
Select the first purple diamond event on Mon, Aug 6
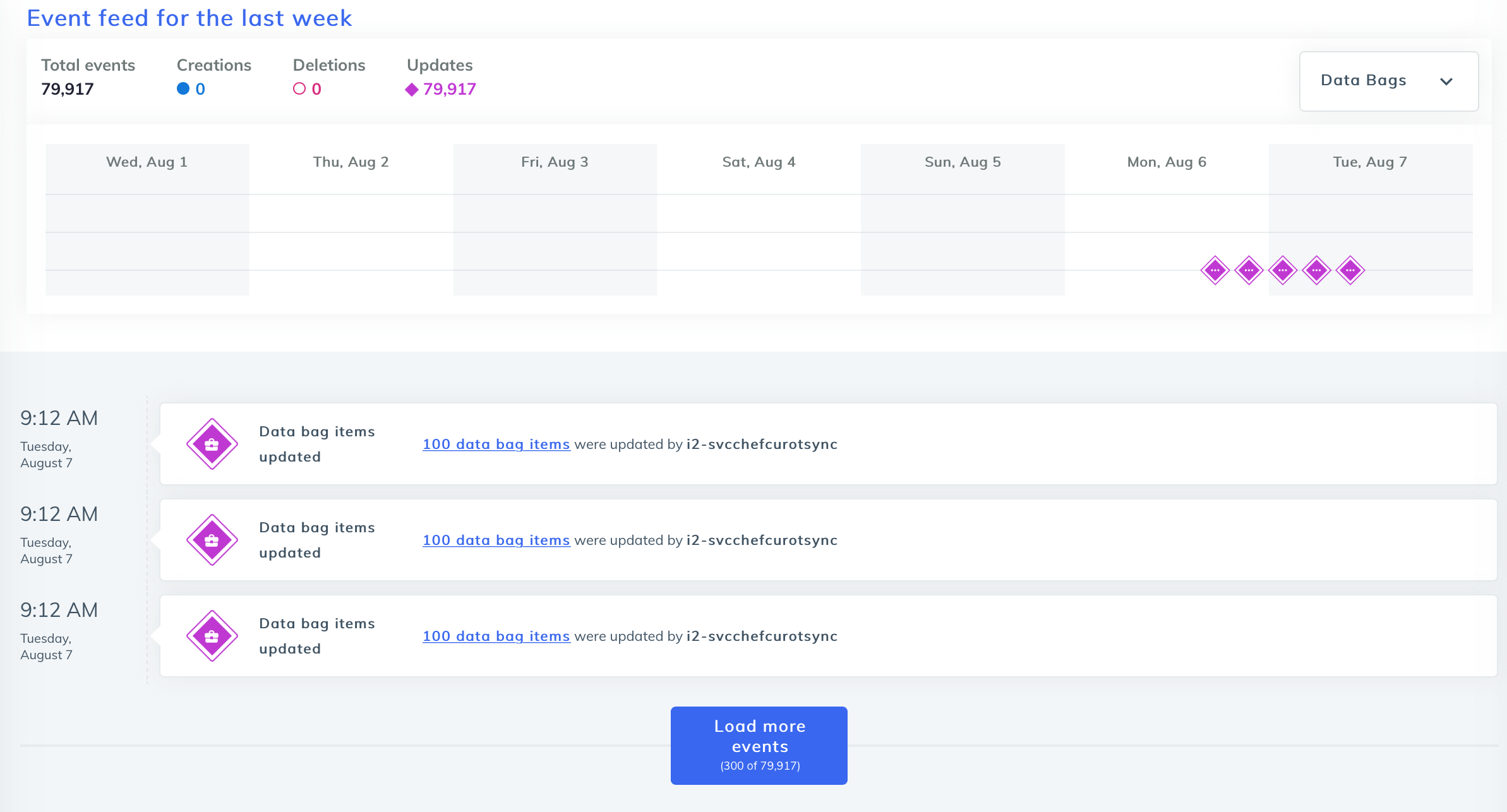pyautogui.click(x=1215, y=270)
